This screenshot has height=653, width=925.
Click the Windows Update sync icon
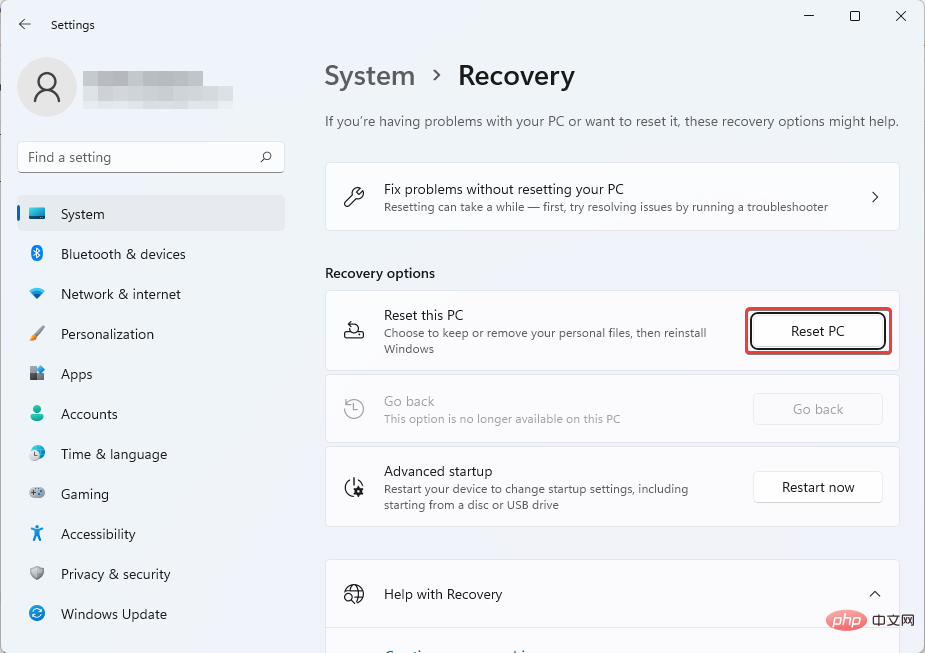point(37,613)
